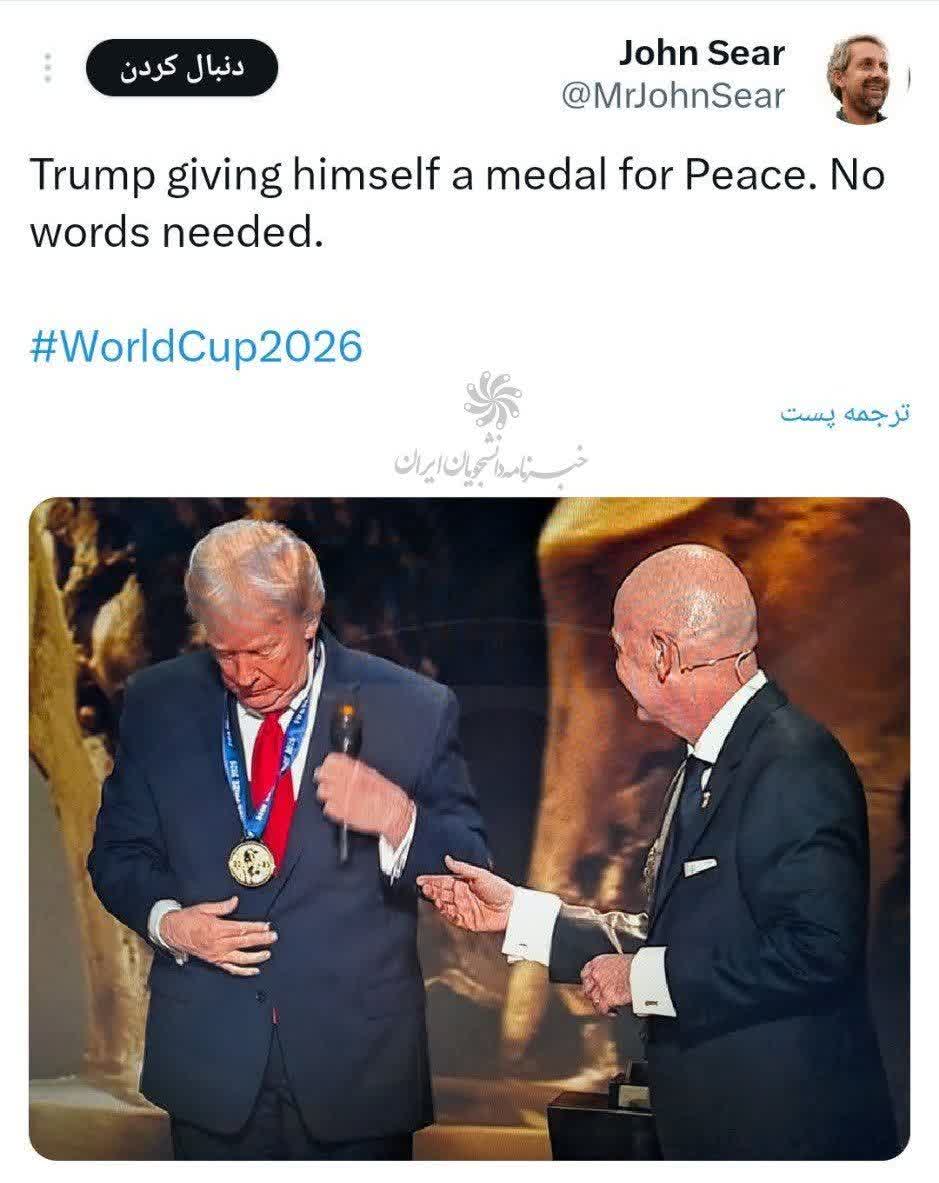Select the John Sear display name
Image resolution: width=939 pixels, height=1183 pixels.
(701, 54)
